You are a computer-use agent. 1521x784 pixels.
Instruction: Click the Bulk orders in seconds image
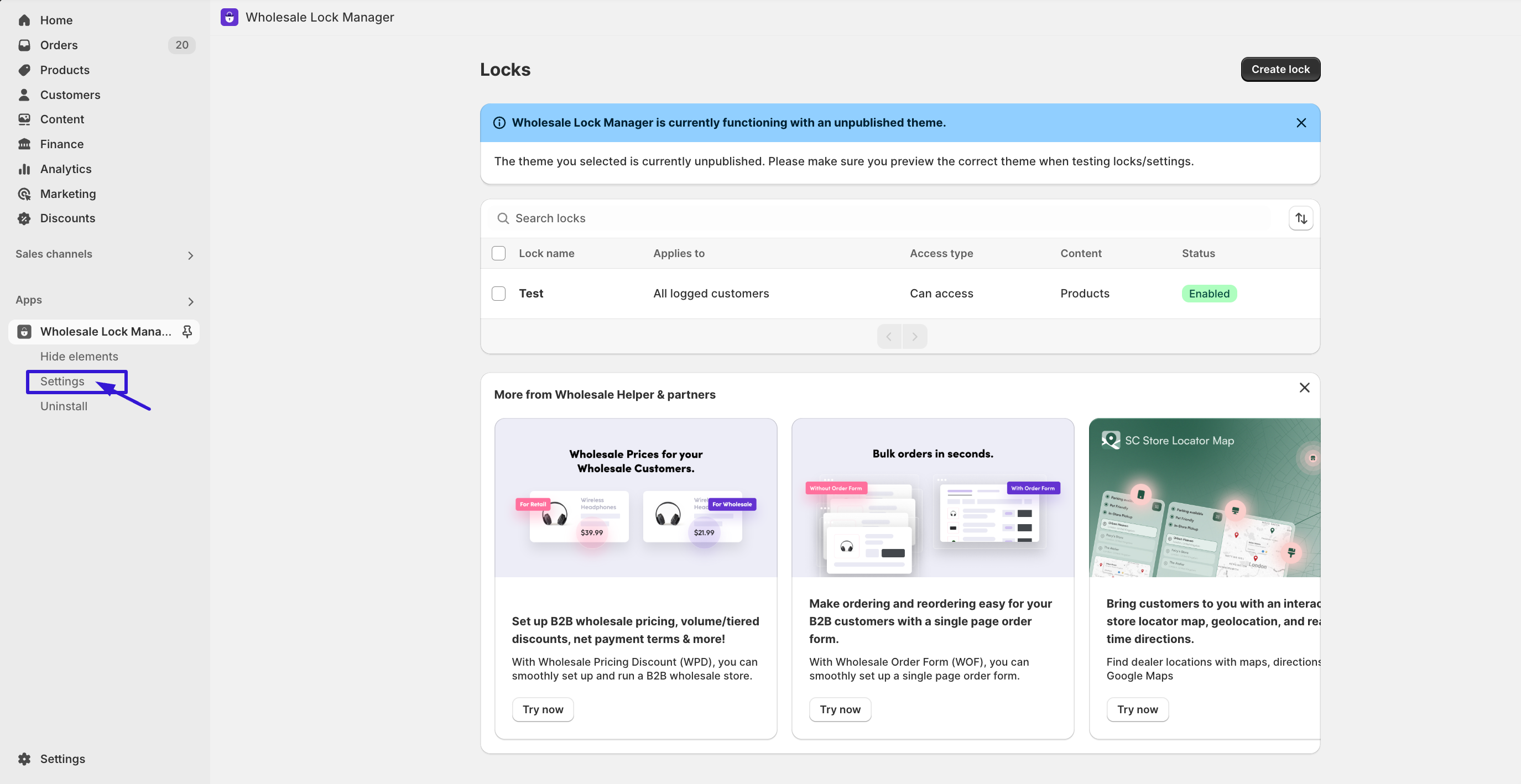tap(933, 498)
